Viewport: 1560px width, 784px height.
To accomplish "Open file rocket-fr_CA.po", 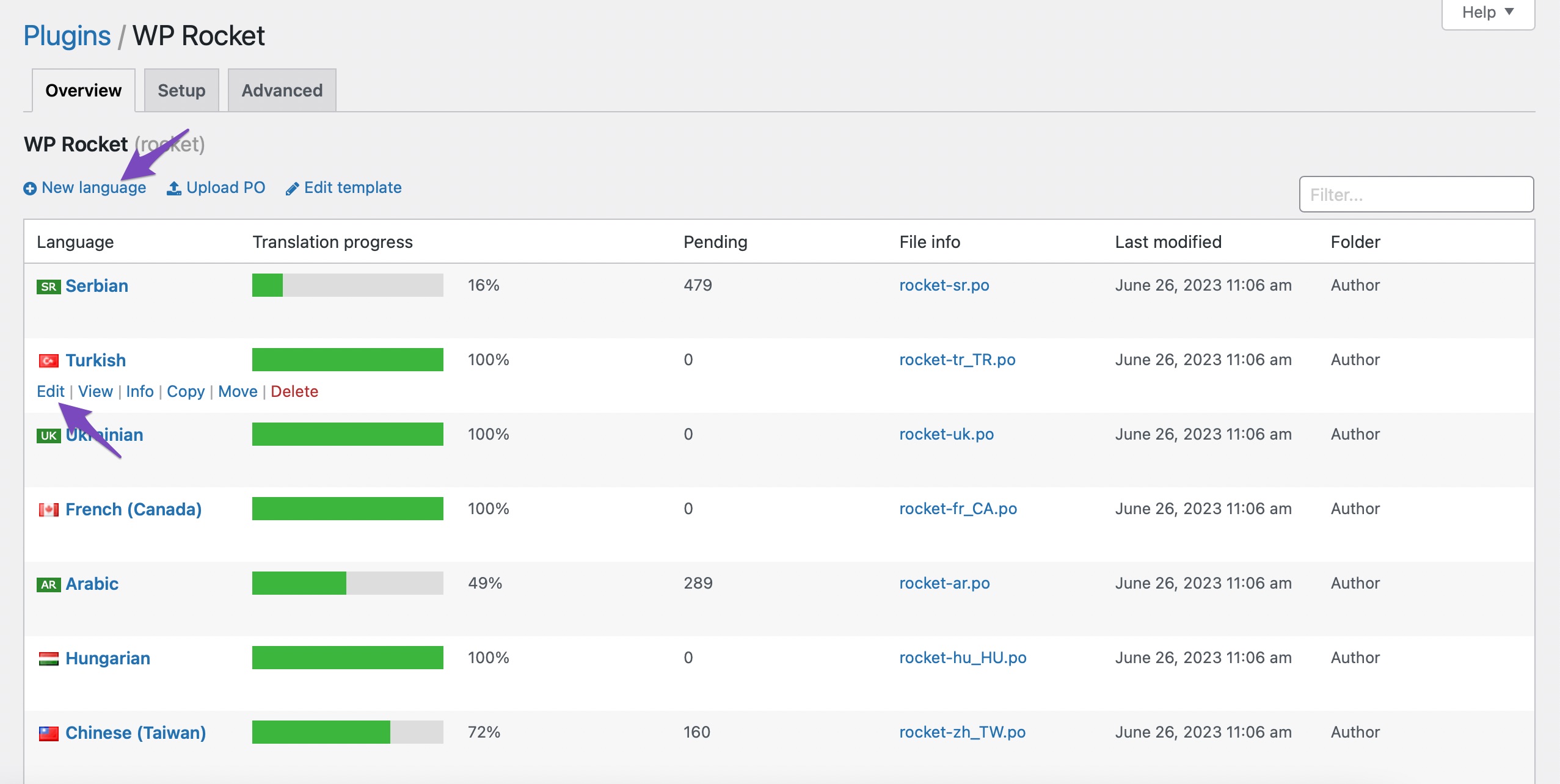I will pyautogui.click(x=958, y=509).
